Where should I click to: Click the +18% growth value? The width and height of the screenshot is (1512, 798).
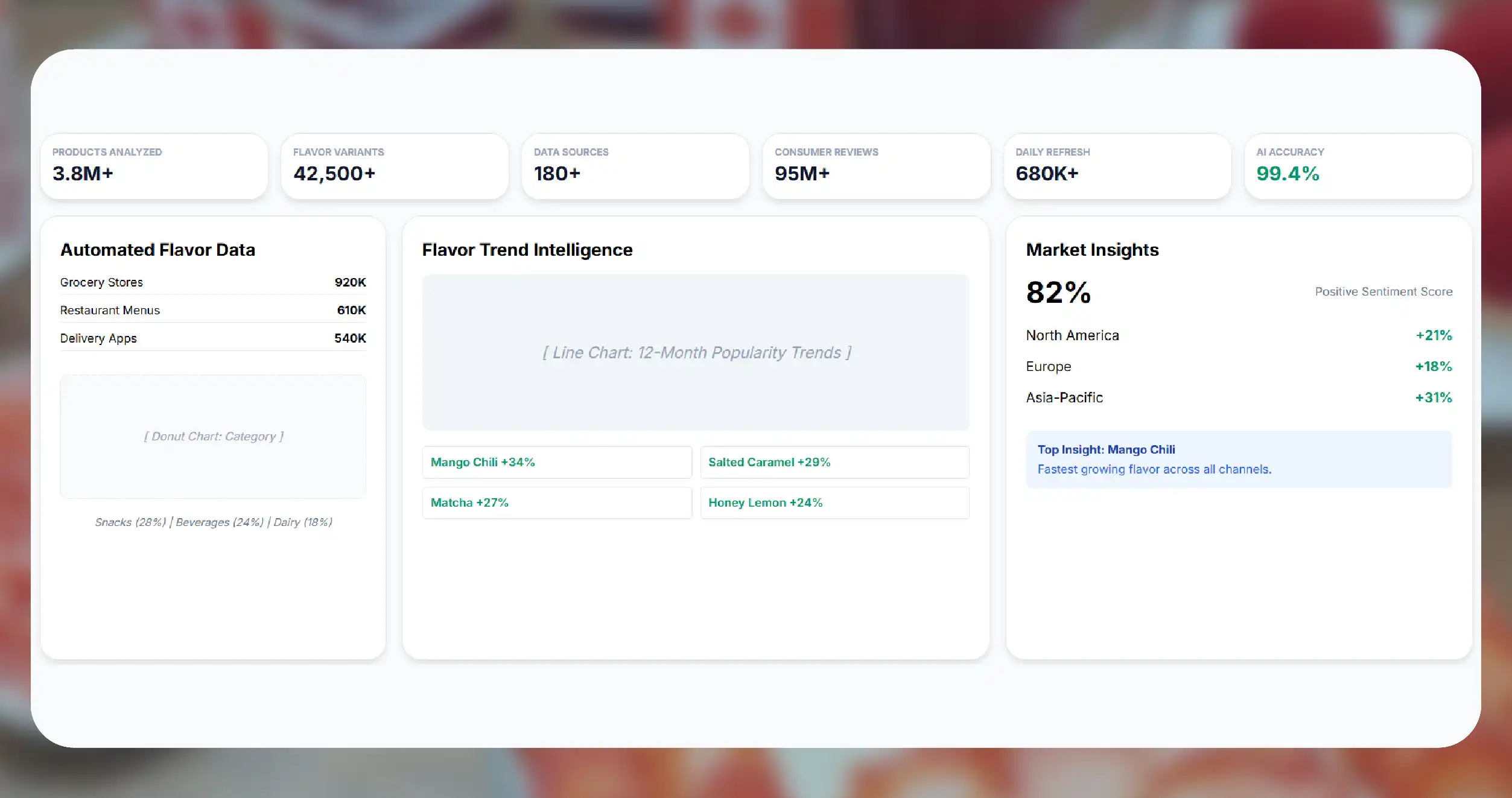tap(1434, 367)
